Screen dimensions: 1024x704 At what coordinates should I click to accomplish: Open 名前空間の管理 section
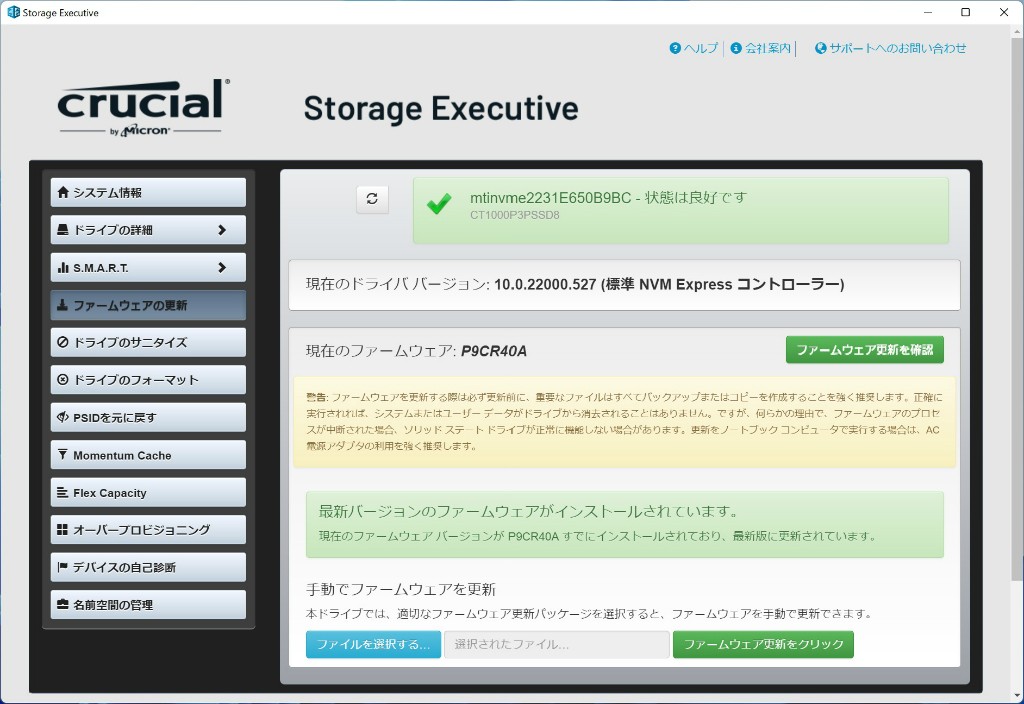[148, 605]
